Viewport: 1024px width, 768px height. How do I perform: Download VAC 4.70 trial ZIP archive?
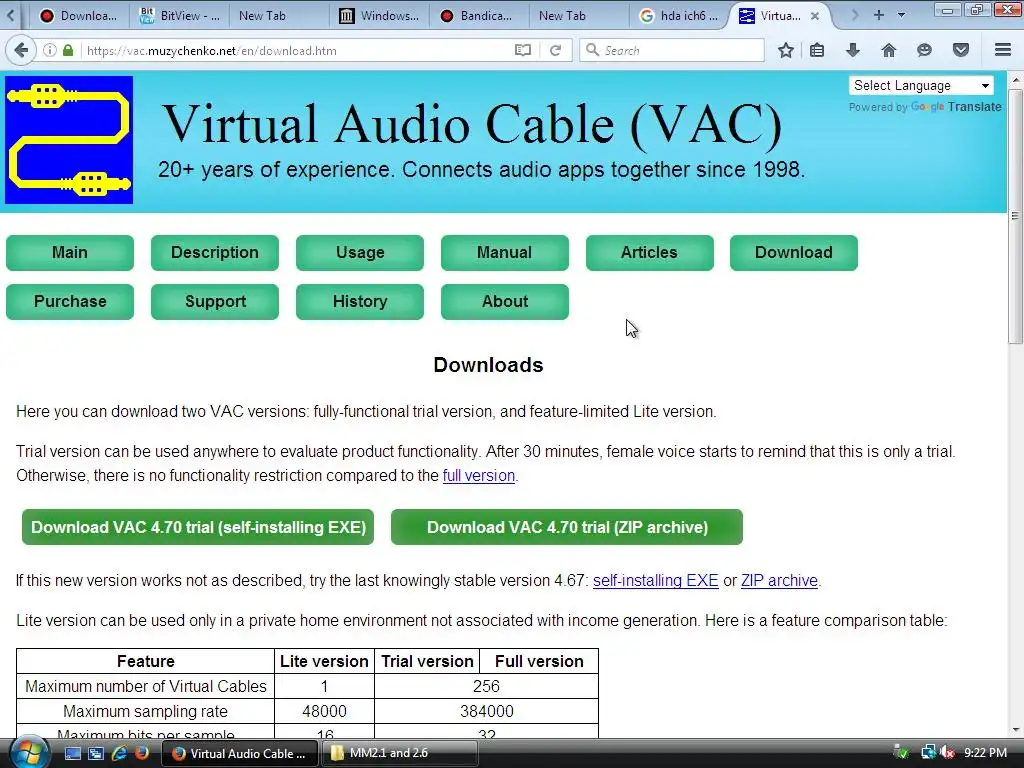(567, 527)
